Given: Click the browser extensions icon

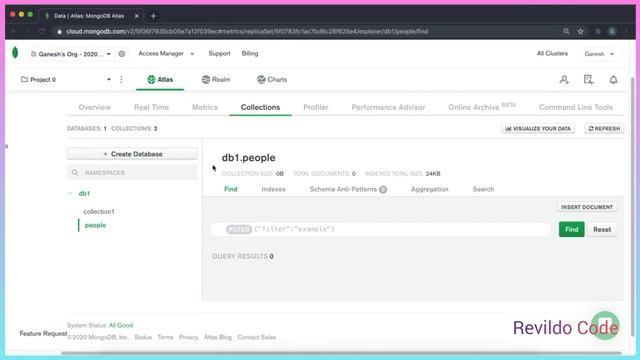Looking at the screenshot, I should click(x=598, y=31).
